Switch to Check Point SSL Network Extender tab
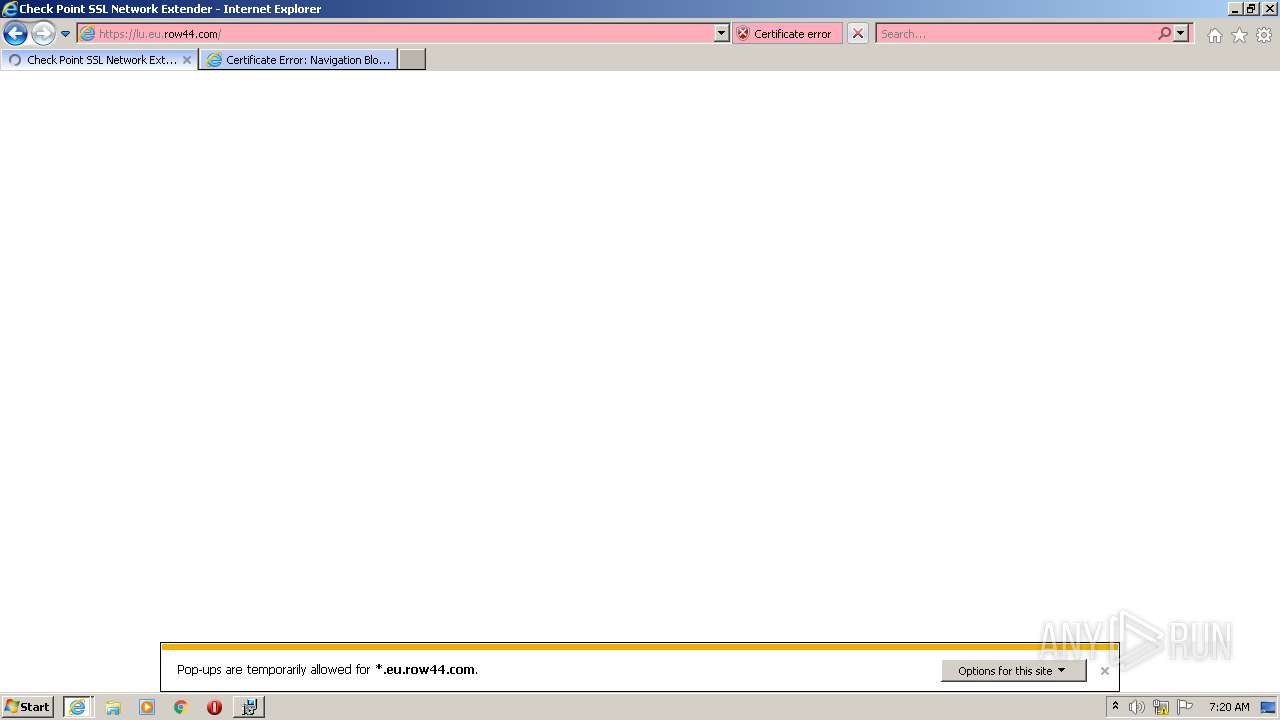Image resolution: width=1280 pixels, height=720 pixels. pyautogui.click(x=99, y=60)
